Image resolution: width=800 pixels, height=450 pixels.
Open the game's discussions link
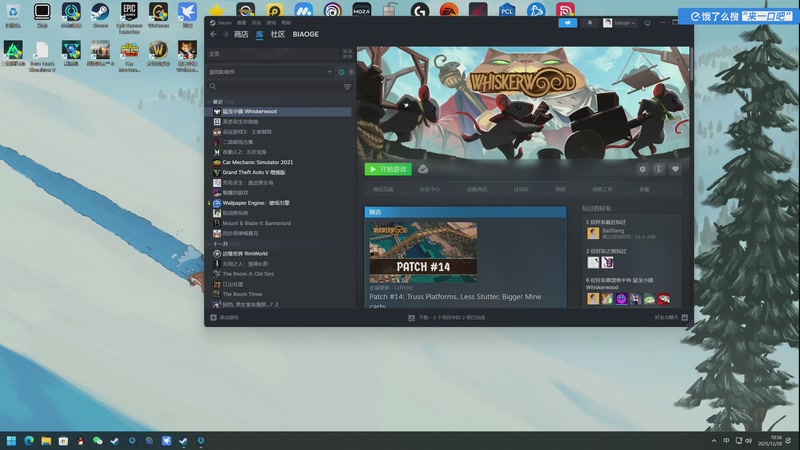[521, 189]
